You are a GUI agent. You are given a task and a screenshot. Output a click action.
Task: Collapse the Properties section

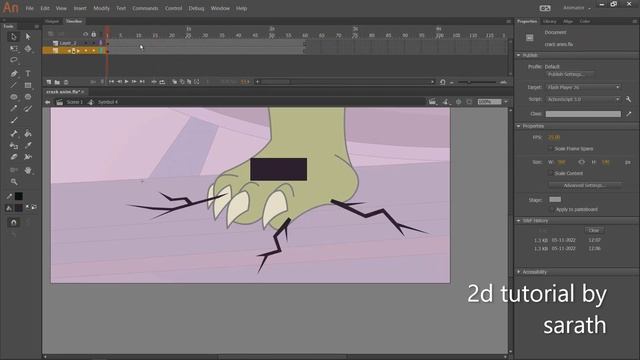pos(518,126)
